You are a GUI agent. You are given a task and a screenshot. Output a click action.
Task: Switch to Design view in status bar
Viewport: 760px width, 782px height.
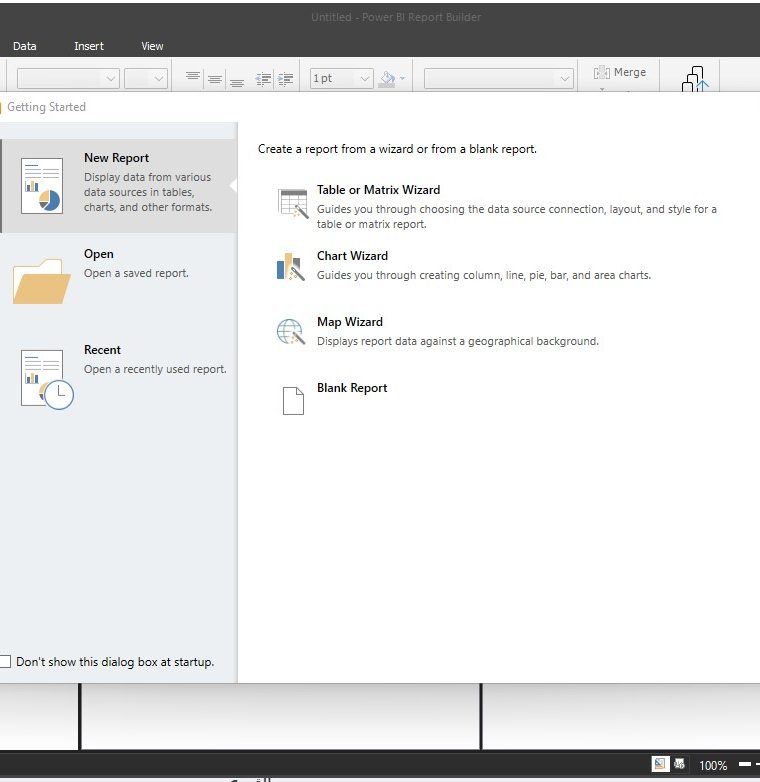(x=660, y=765)
